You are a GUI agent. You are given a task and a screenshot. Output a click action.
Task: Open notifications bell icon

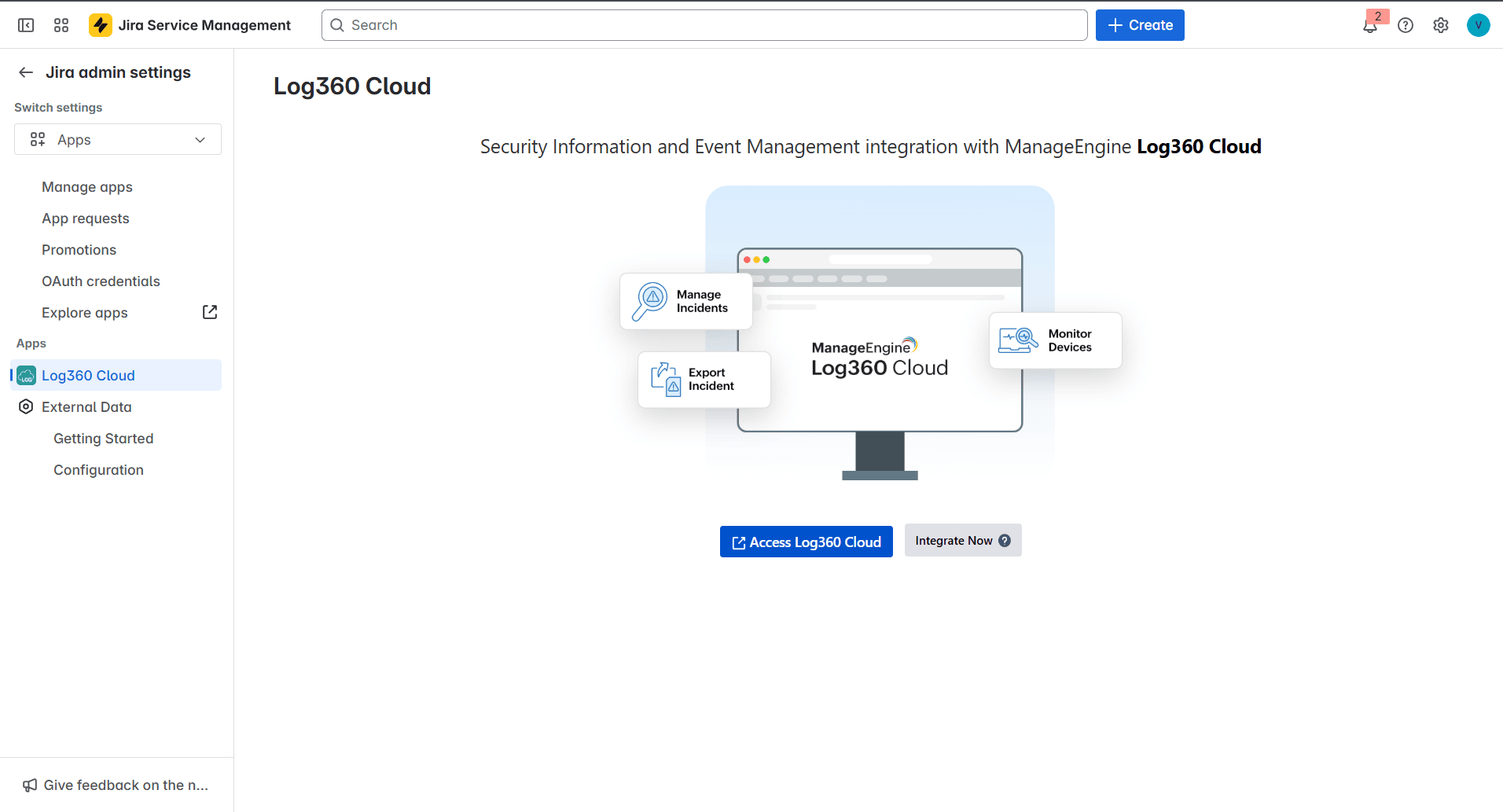(1370, 25)
